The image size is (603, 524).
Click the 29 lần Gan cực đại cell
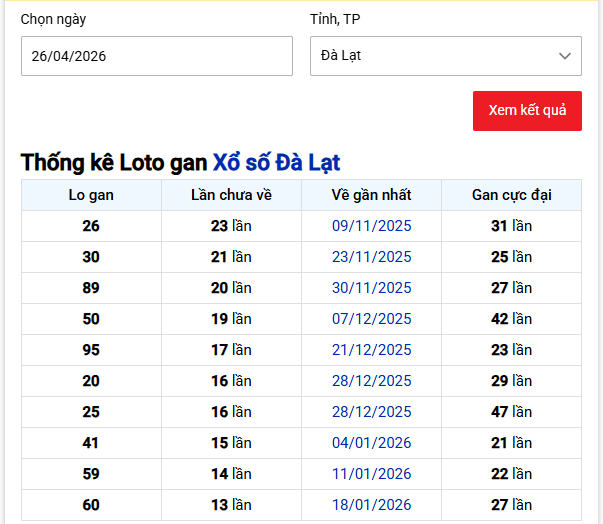511,381
